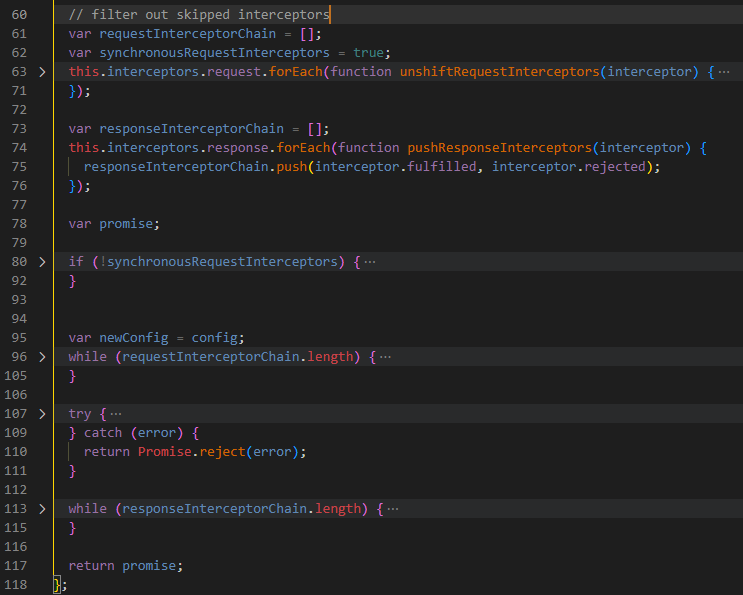Unfold the while responseInterceptorChain.length chevron
Screen dimensions: 743x595
pos(41,509)
